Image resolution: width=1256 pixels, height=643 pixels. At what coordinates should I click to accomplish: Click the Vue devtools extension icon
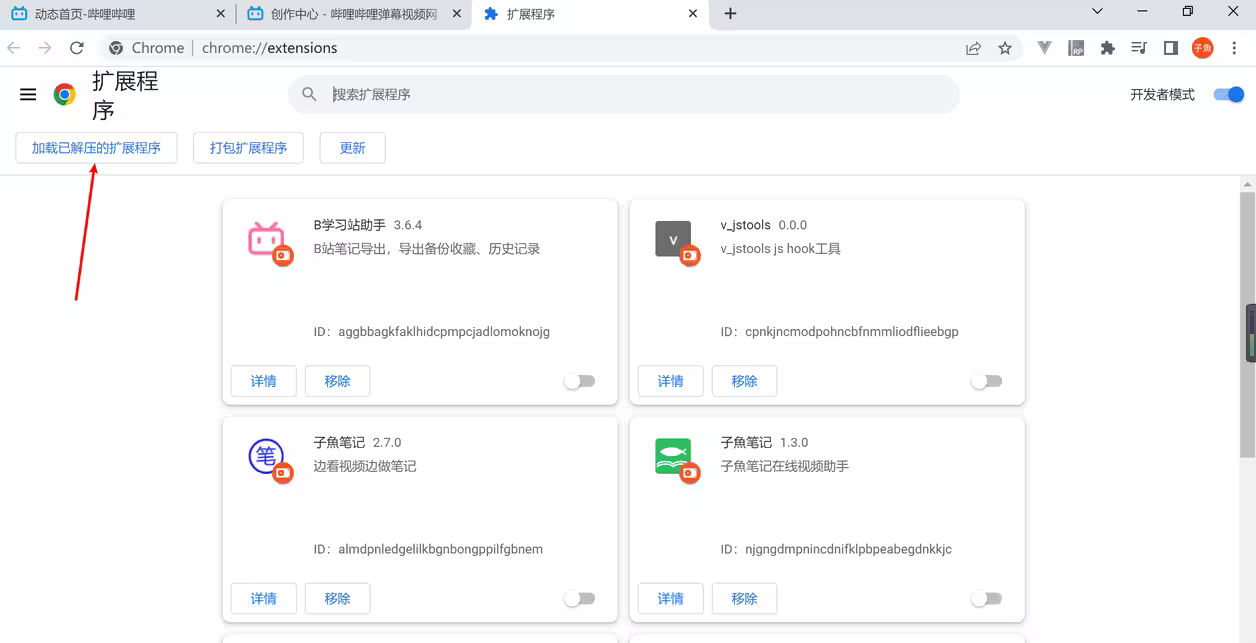[x=1045, y=48]
